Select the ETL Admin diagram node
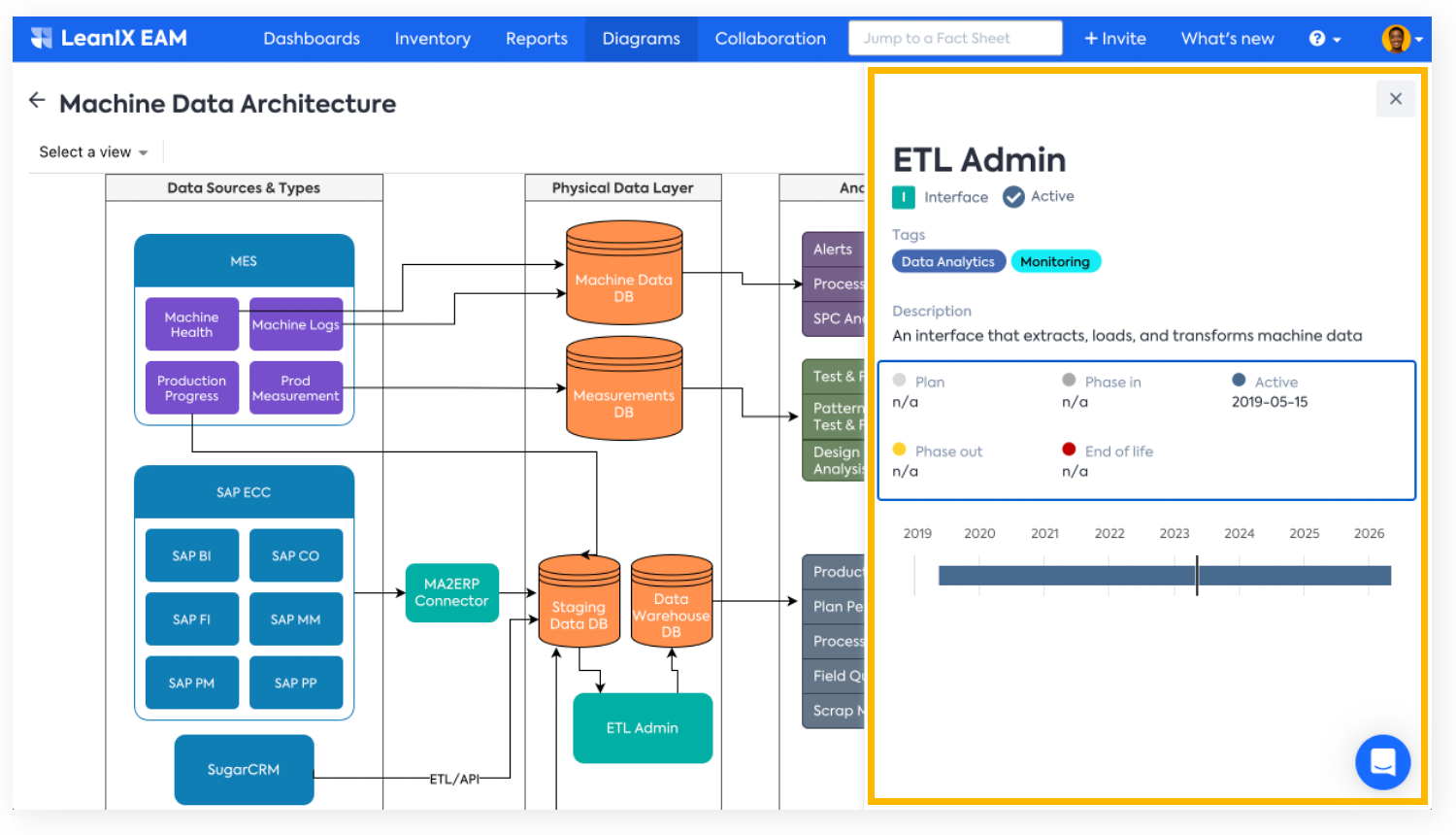 coord(643,728)
